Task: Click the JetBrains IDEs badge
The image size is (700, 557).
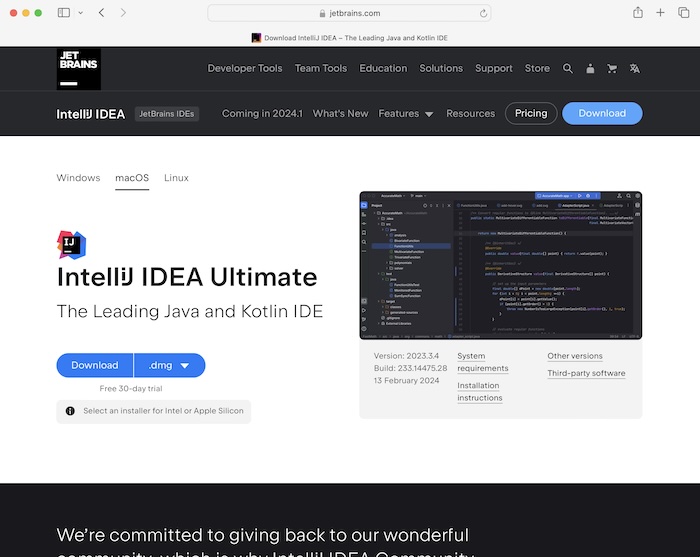Action: point(167,114)
